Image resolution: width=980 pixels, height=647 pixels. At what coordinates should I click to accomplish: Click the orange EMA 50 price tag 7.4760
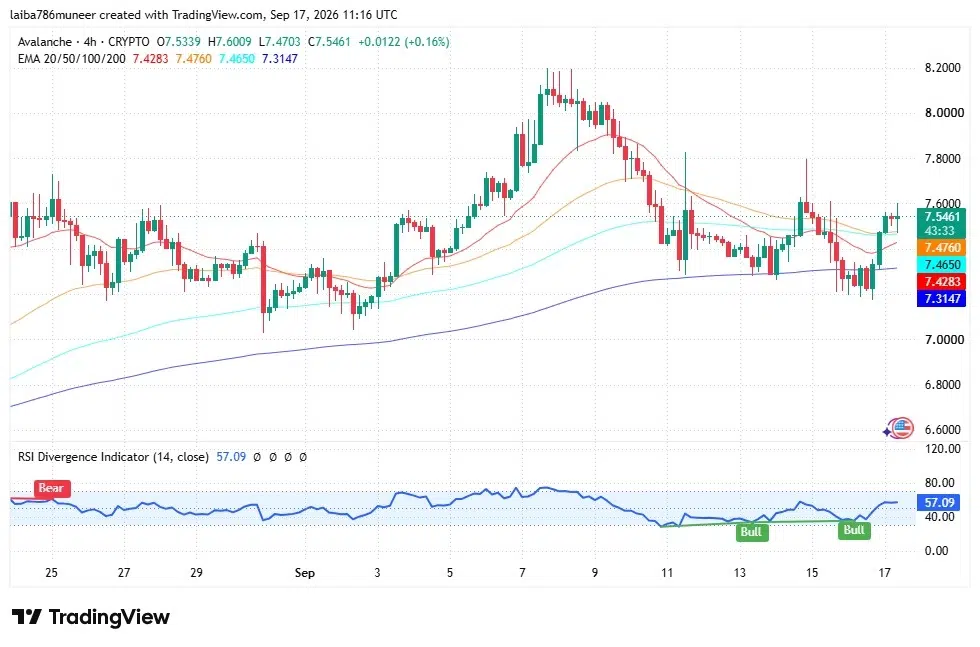942,248
